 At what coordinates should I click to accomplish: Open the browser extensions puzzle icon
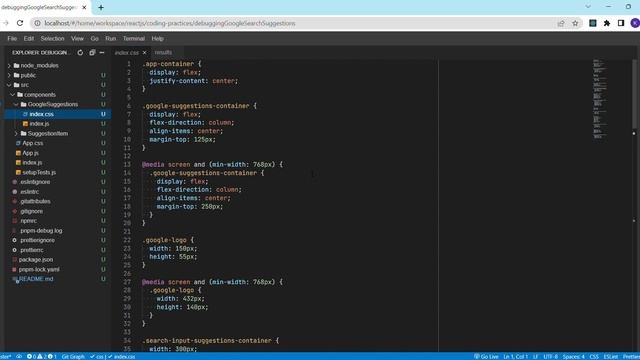point(607,23)
